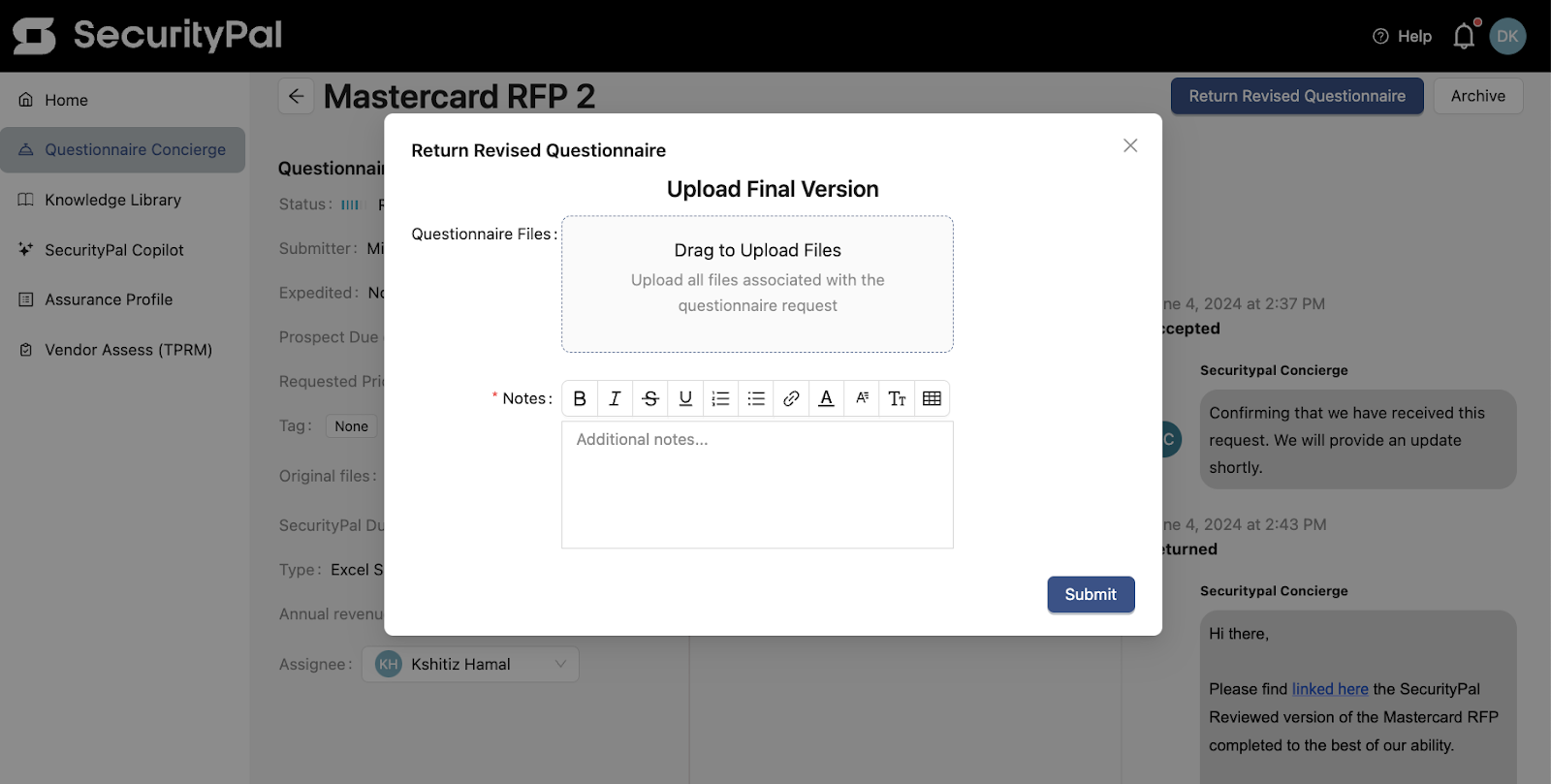
Task: Go back using the arrow button
Action: coord(297,96)
